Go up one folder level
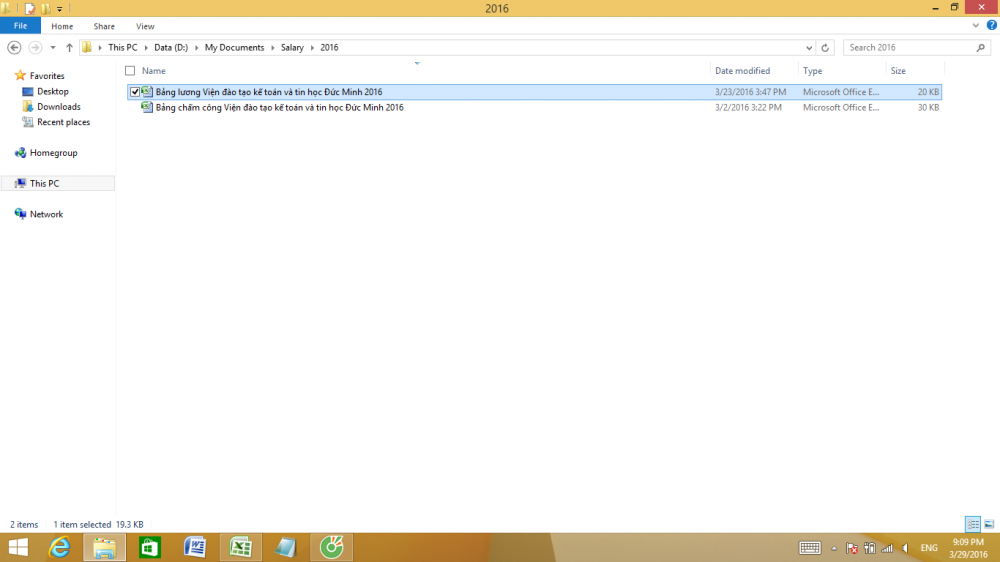 pyautogui.click(x=69, y=47)
